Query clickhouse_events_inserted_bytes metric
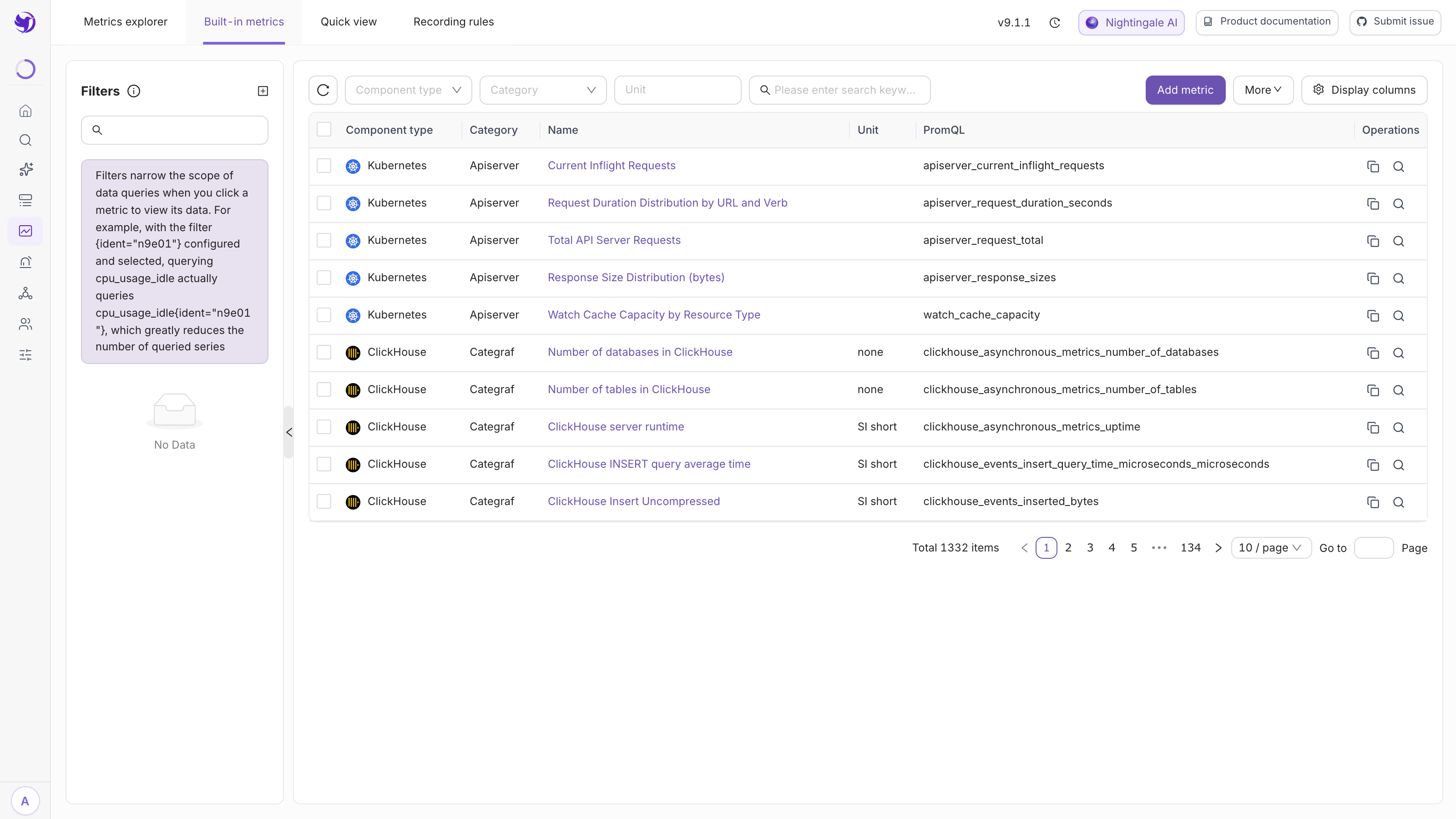Screen dimensions: 1456x819 pyautogui.click(x=1398, y=502)
